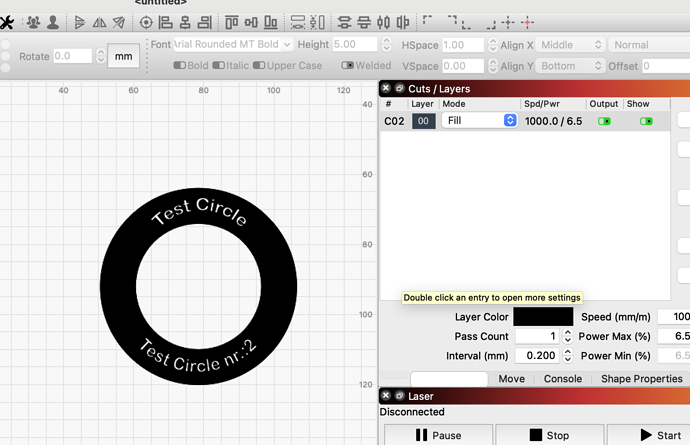Open the Normal text mode dropdown

coord(649,45)
